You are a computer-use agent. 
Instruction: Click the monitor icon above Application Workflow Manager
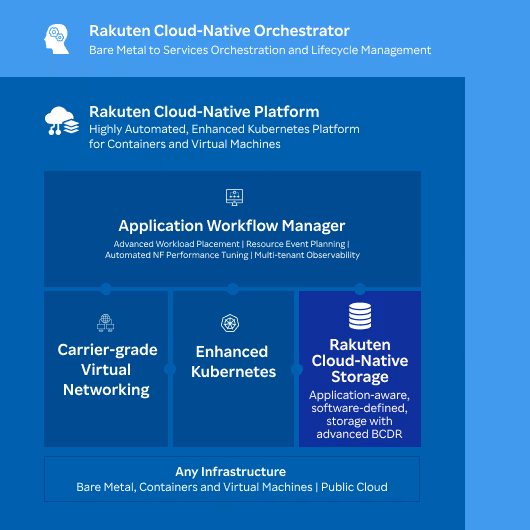pyautogui.click(x=234, y=197)
